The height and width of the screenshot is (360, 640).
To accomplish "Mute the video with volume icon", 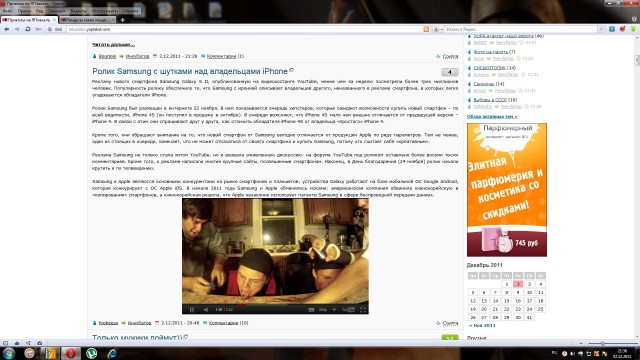I will [206, 310].
